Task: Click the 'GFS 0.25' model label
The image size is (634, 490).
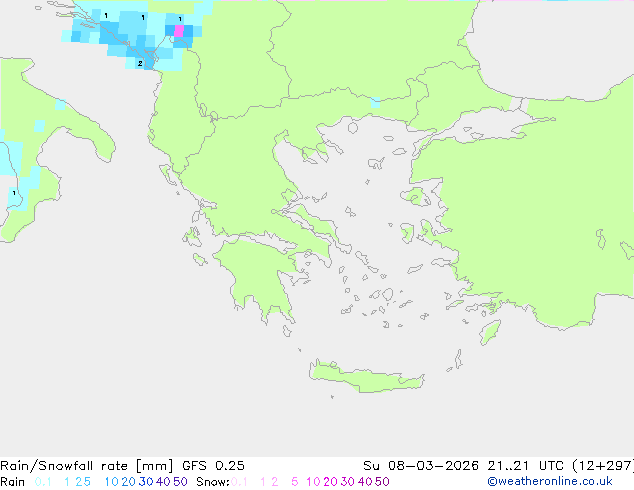Action: click(213, 466)
